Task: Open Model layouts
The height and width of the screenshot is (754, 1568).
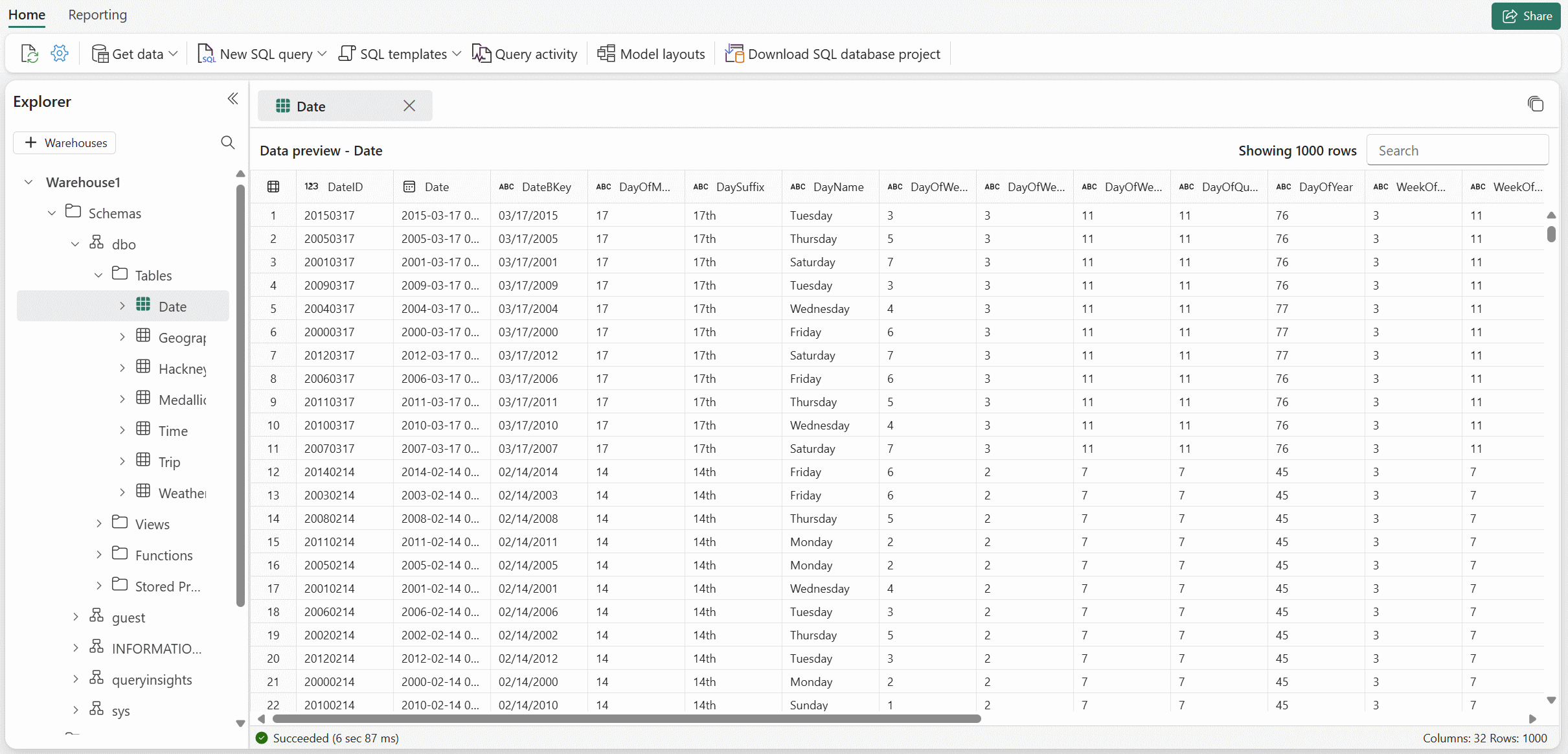Action: pos(651,54)
